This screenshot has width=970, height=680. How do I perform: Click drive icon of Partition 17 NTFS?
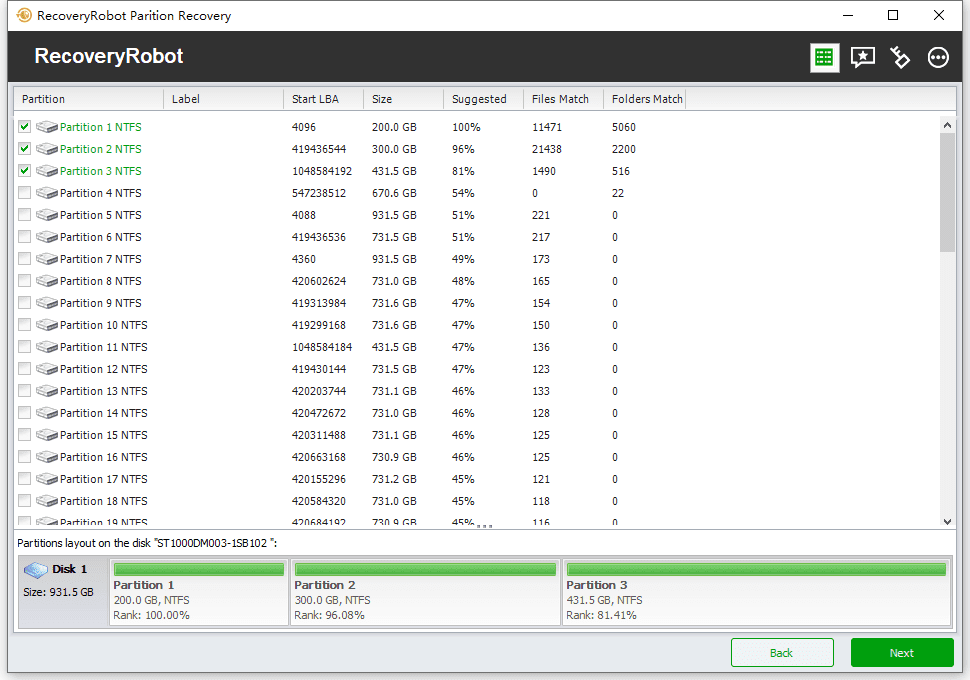(47, 479)
